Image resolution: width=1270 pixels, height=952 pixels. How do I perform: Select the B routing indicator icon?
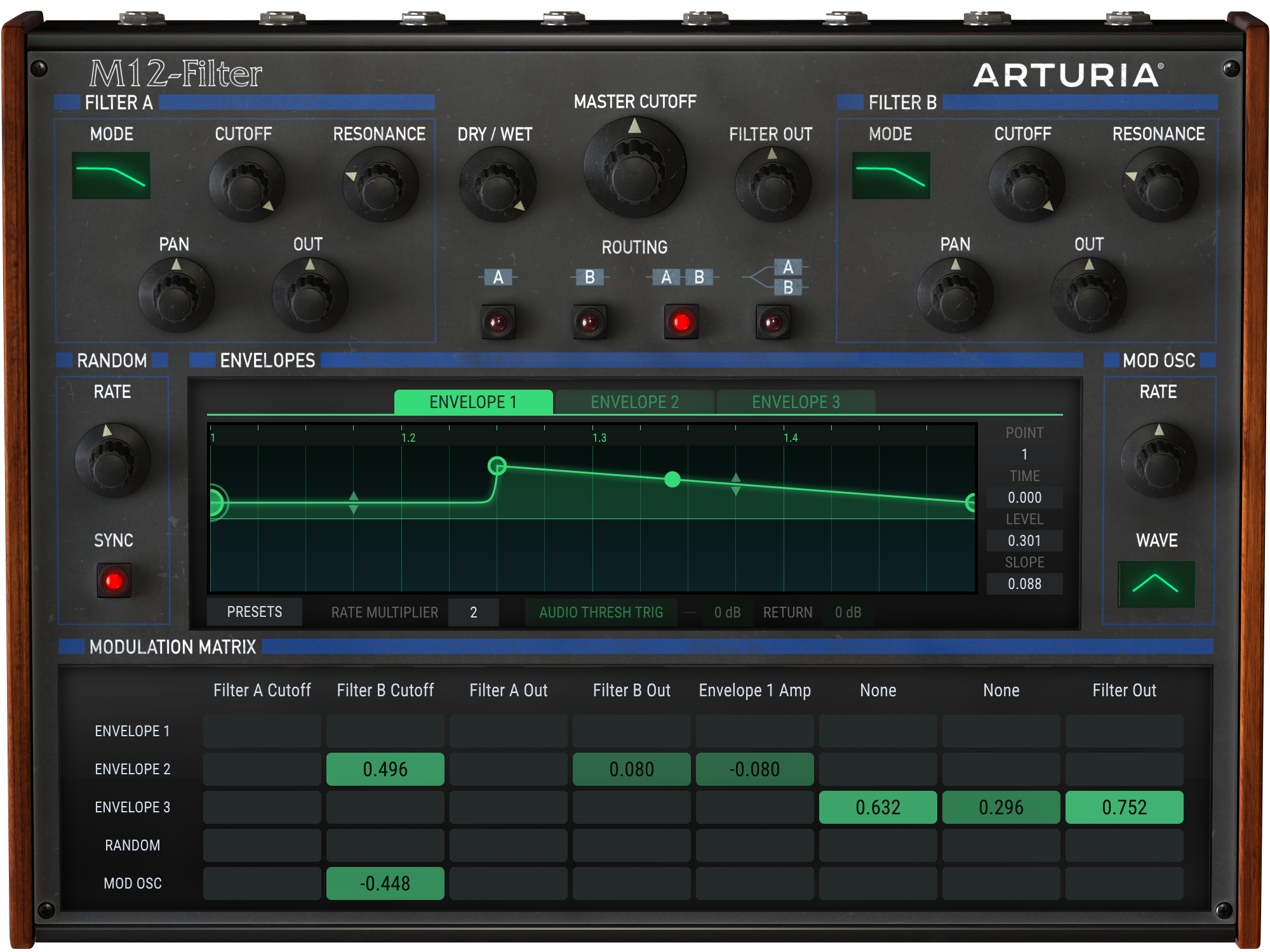coord(589,276)
